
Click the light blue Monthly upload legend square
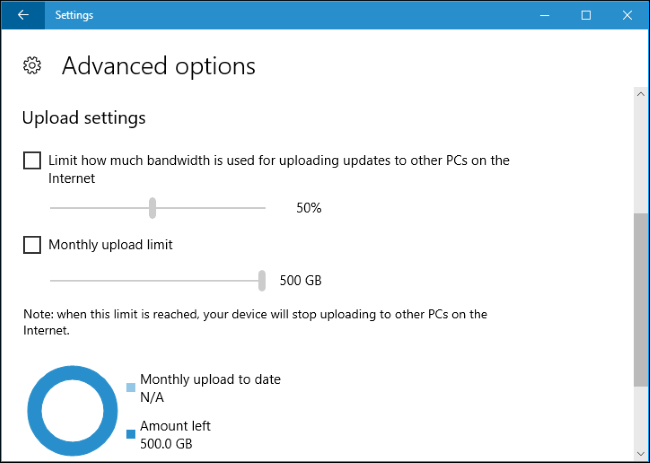[x=131, y=387]
